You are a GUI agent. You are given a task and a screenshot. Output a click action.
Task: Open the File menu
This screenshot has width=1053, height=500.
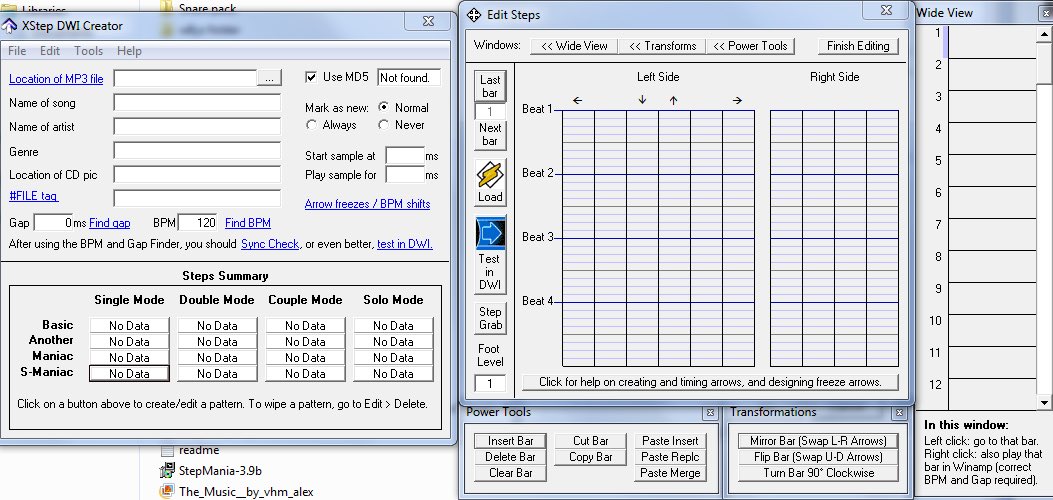(x=17, y=51)
